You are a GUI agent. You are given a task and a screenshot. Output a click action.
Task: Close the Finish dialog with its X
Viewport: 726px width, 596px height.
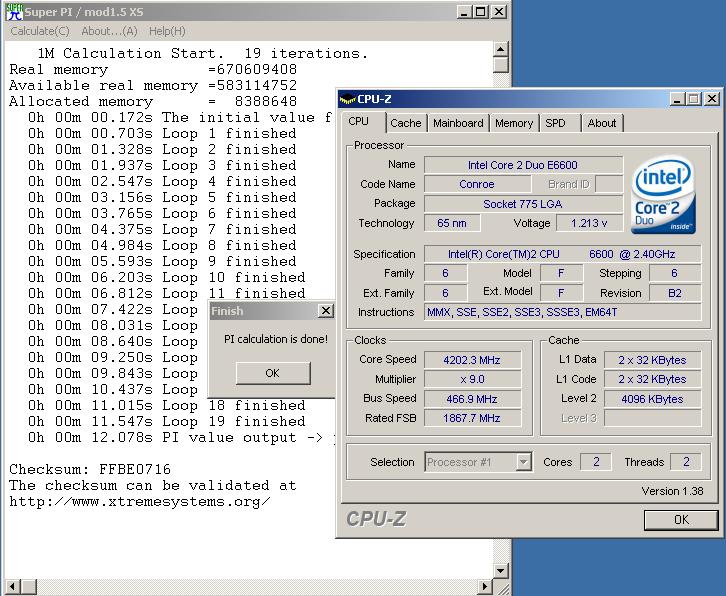pos(325,311)
